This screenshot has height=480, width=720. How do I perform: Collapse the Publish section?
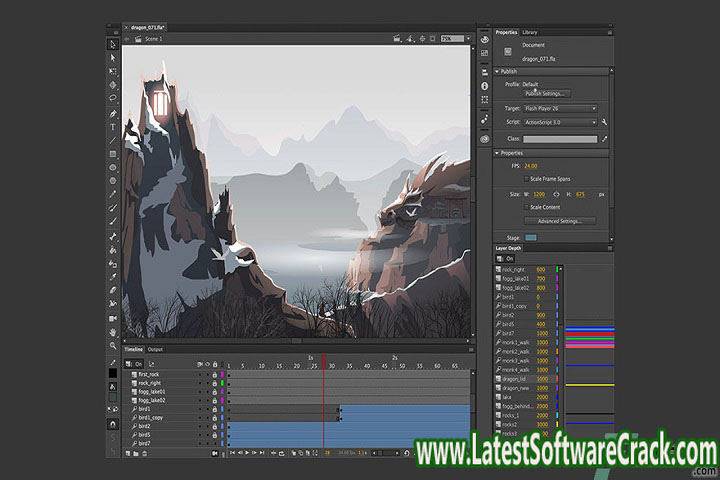click(499, 71)
